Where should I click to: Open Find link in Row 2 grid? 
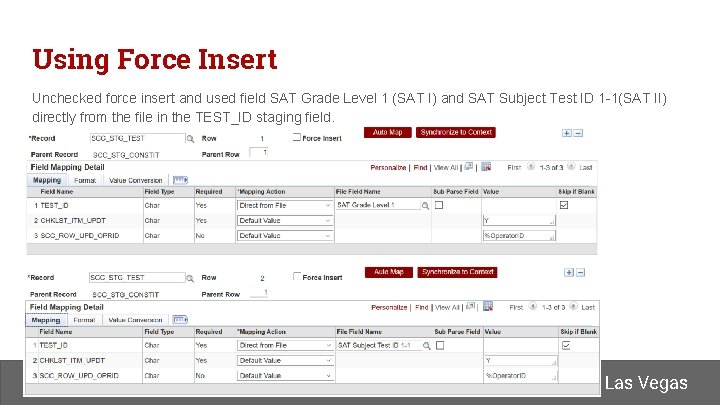422,307
